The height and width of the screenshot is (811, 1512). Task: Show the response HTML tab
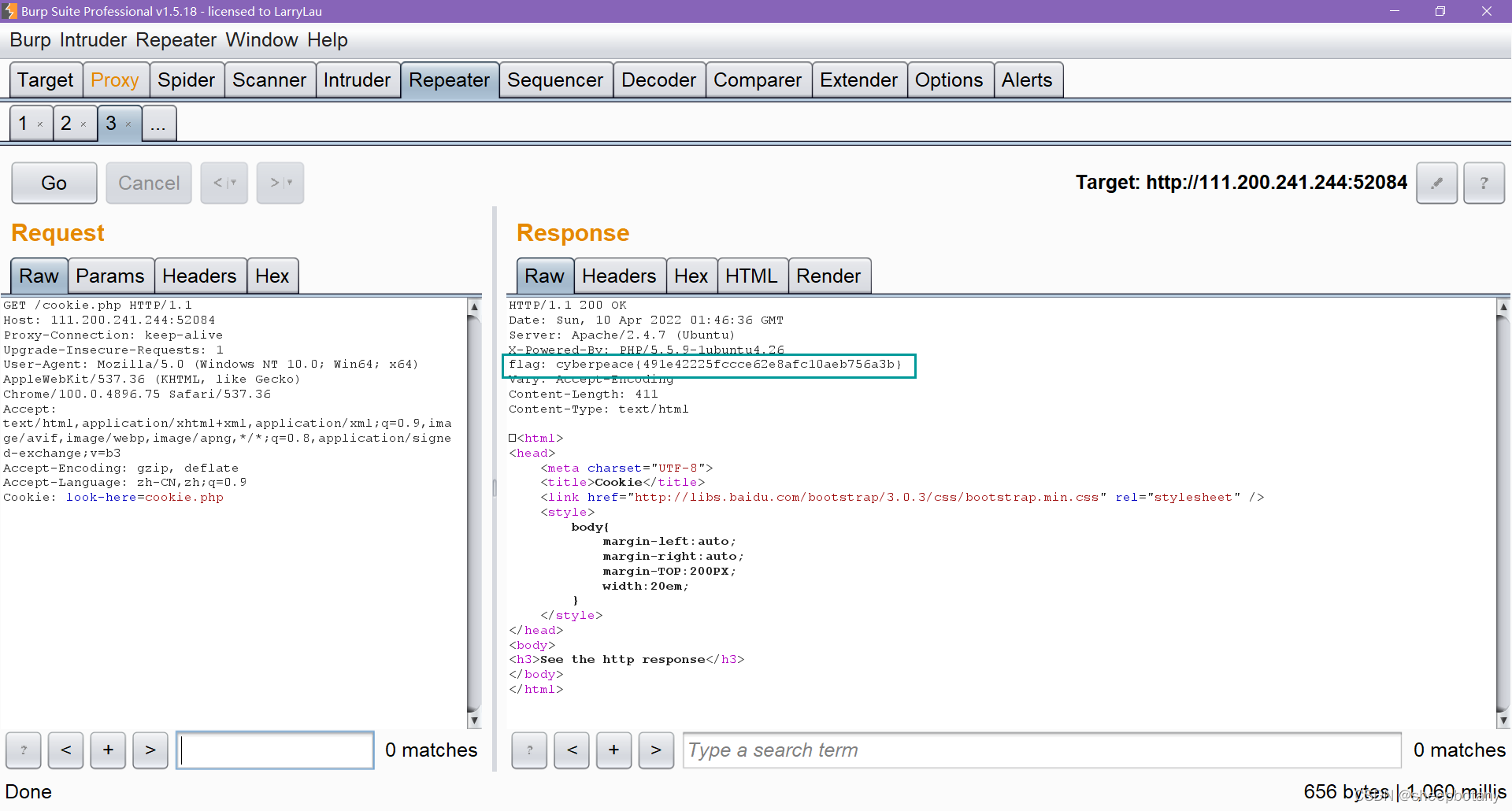[751, 276]
